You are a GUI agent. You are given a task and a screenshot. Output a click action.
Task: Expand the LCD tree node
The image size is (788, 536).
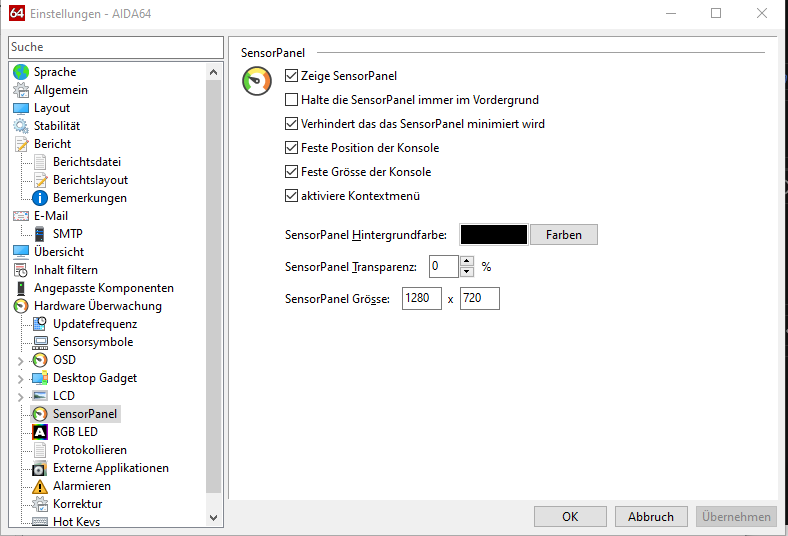(20, 397)
